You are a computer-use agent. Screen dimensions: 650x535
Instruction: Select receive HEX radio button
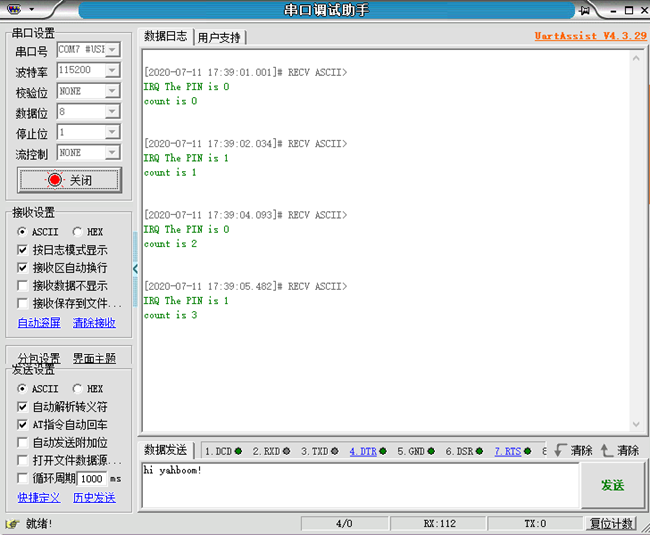pos(77,232)
